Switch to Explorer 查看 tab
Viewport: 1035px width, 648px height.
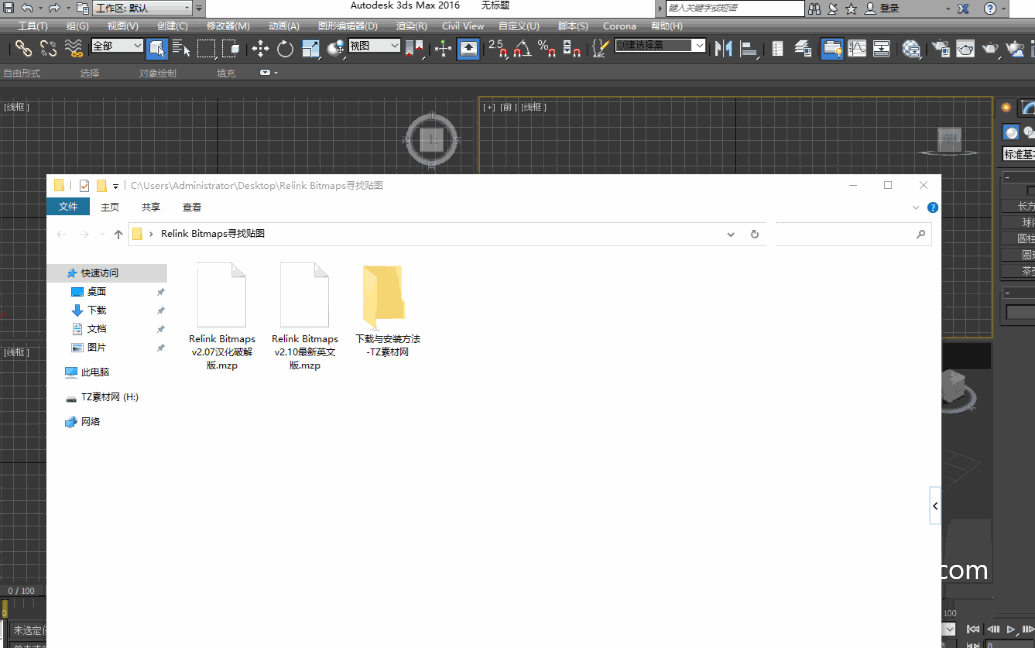191,207
